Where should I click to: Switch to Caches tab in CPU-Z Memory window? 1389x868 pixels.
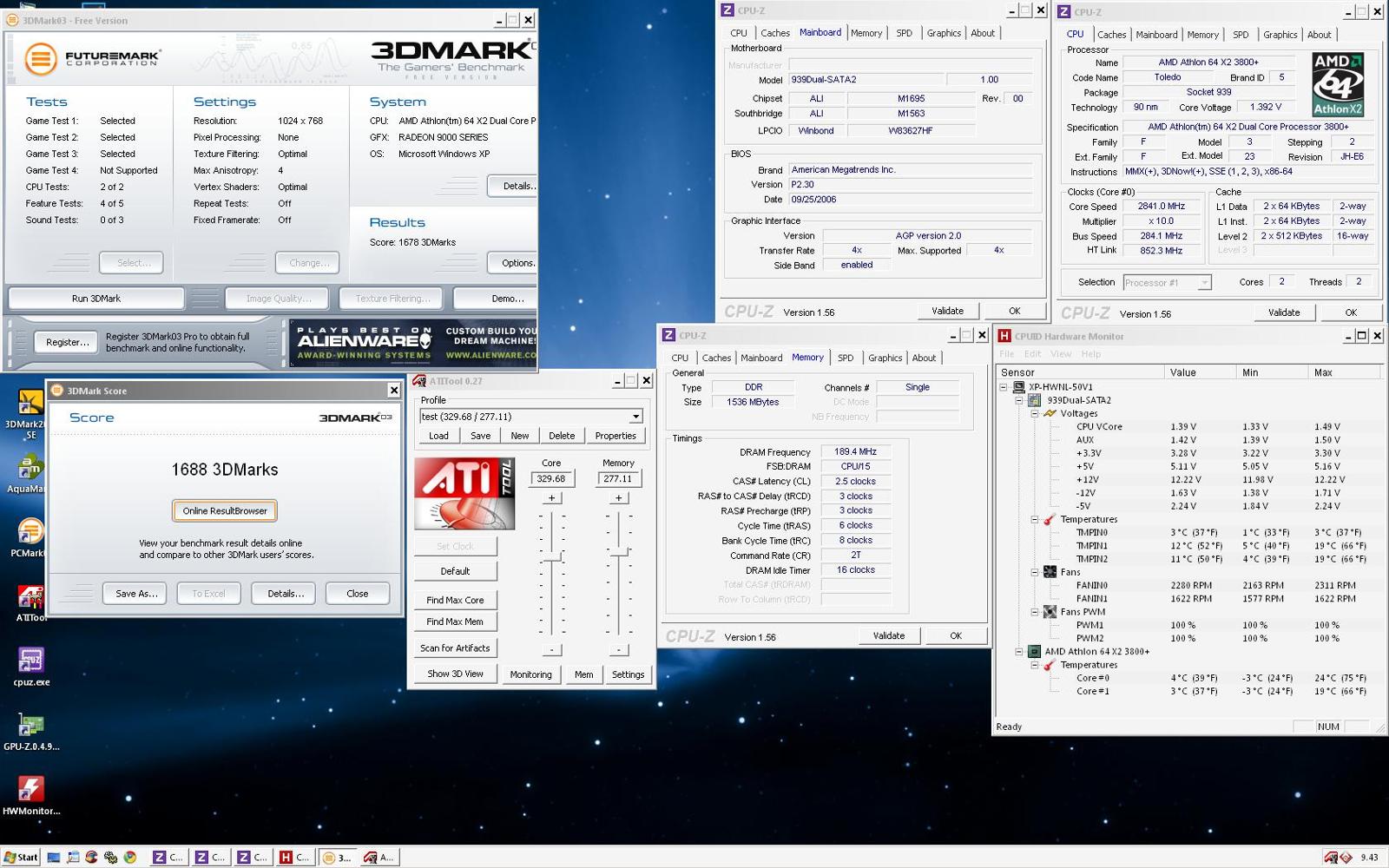tap(716, 358)
